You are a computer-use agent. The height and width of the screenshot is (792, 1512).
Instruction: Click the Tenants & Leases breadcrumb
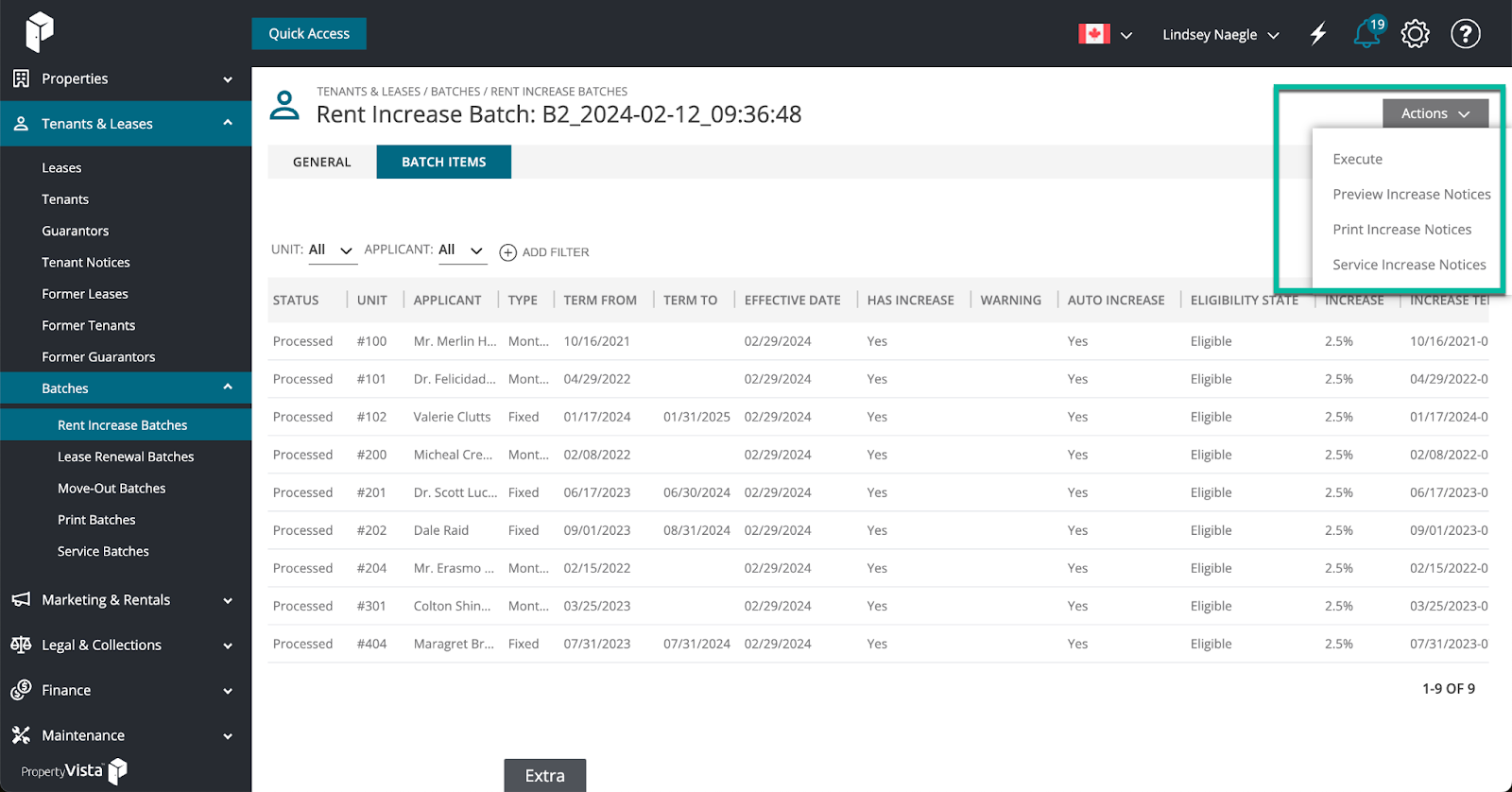pos(369,92)
